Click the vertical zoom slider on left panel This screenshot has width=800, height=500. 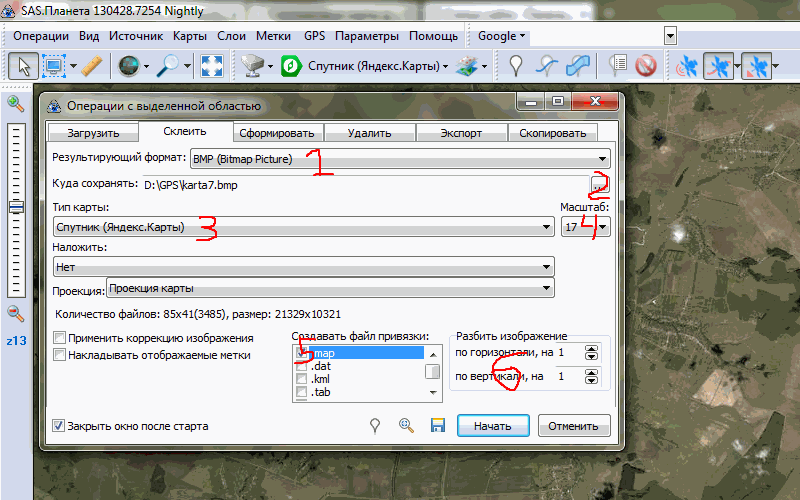coord(15,208)
